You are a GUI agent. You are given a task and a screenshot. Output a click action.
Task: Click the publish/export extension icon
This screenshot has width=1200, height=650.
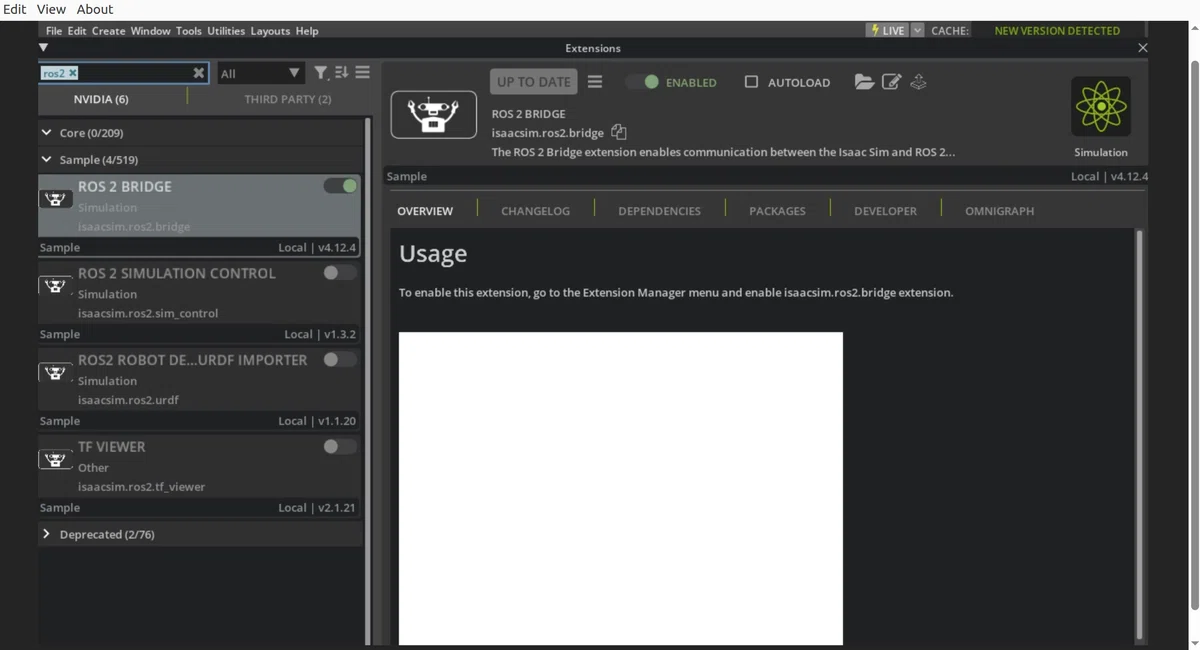(x=918, y=82)
